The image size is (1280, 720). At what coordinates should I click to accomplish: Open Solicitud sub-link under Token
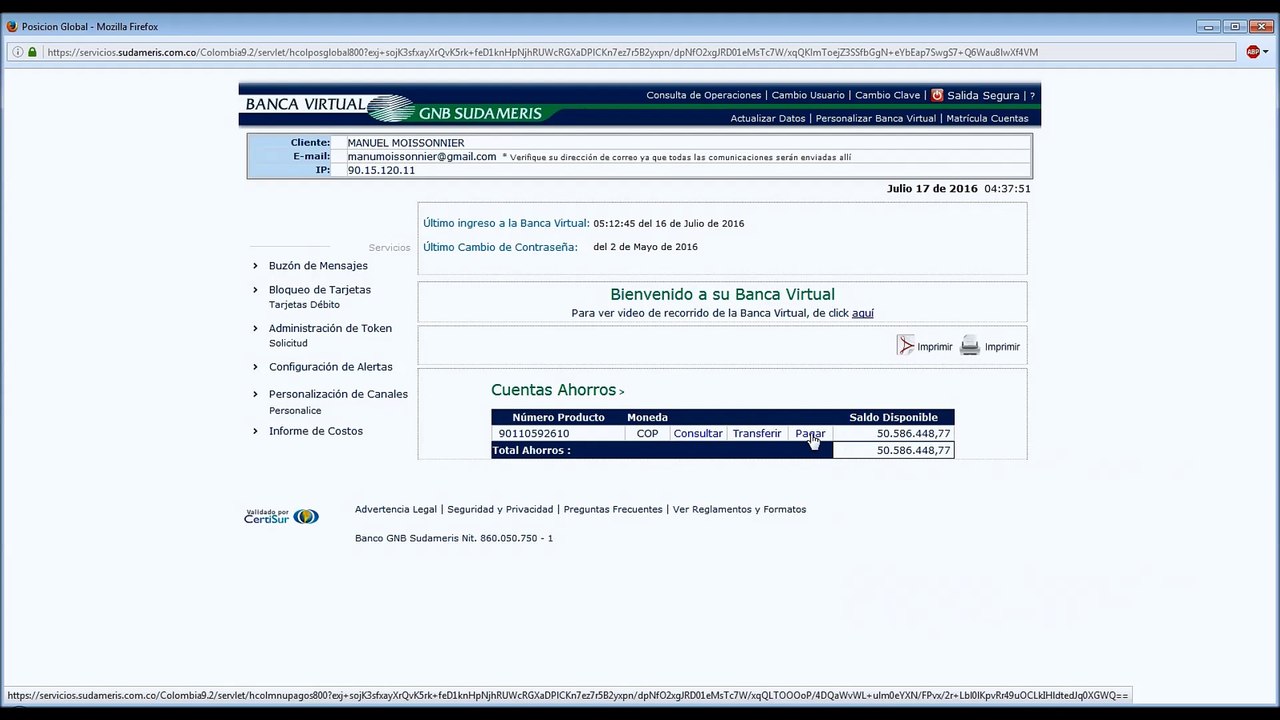[288, 343]
